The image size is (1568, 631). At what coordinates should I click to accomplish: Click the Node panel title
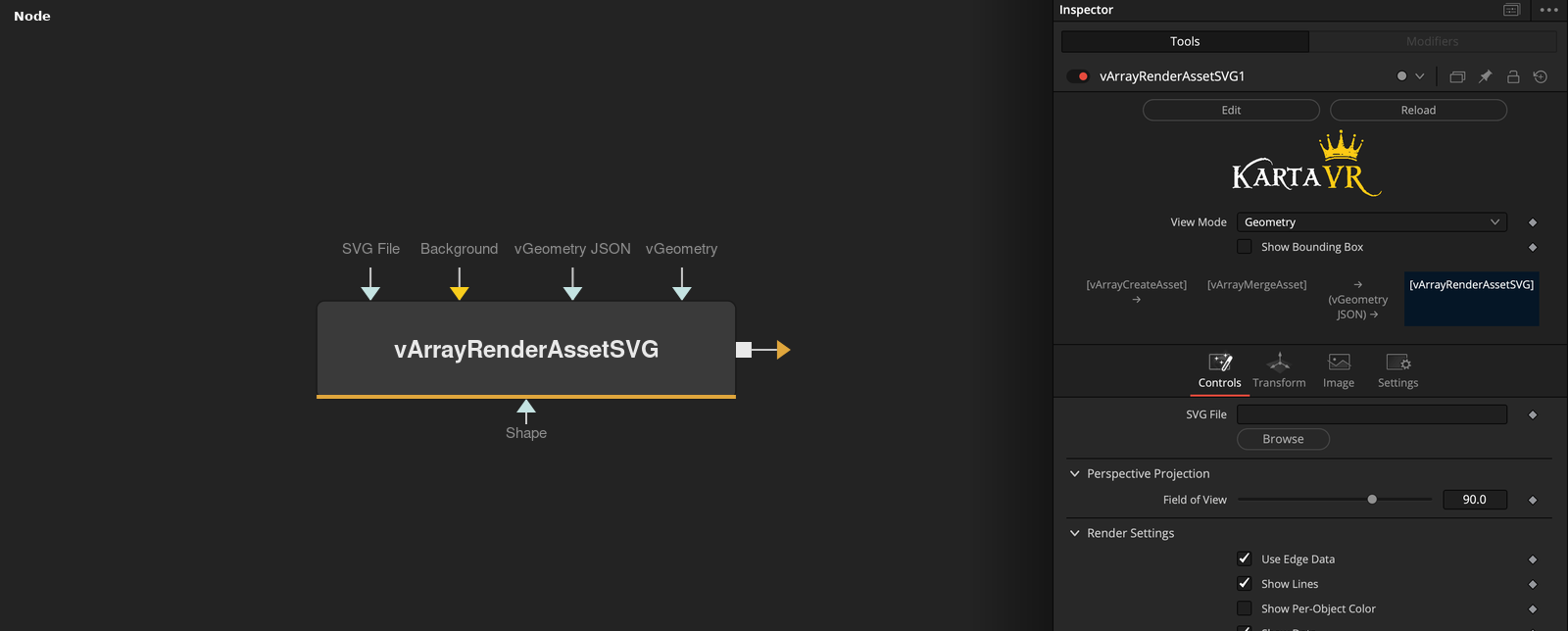point(32,16)
